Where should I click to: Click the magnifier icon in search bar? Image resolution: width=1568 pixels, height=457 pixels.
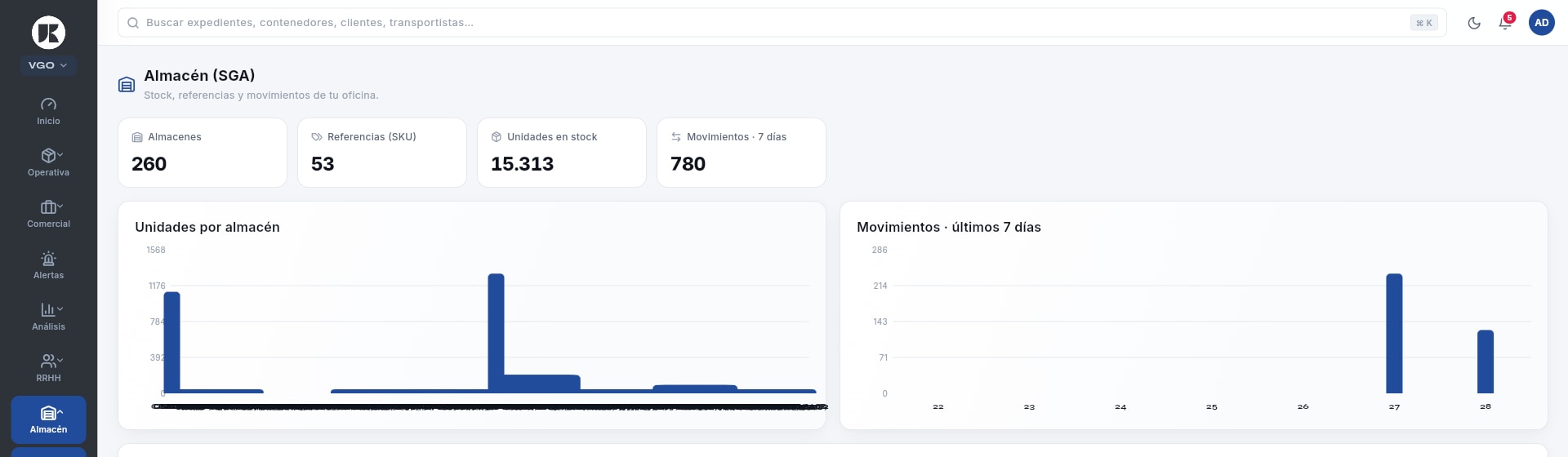[x=133, y=23]
